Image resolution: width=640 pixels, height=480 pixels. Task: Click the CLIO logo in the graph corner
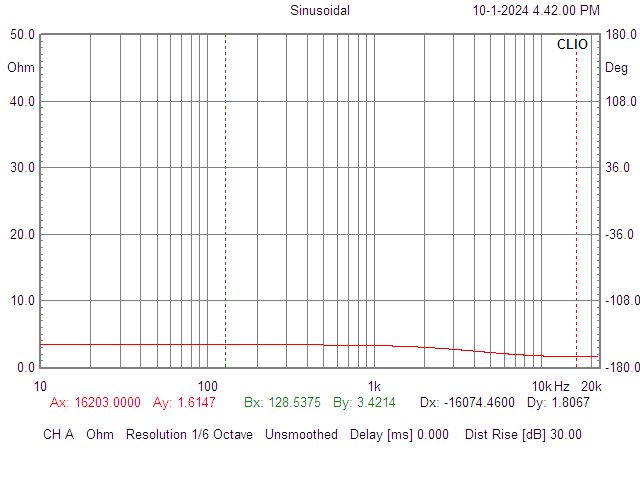572,45
